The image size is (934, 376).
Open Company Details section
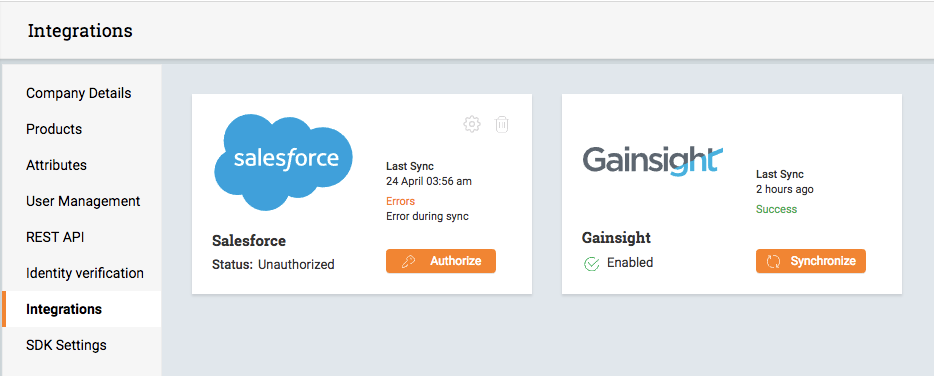(81, 94)
